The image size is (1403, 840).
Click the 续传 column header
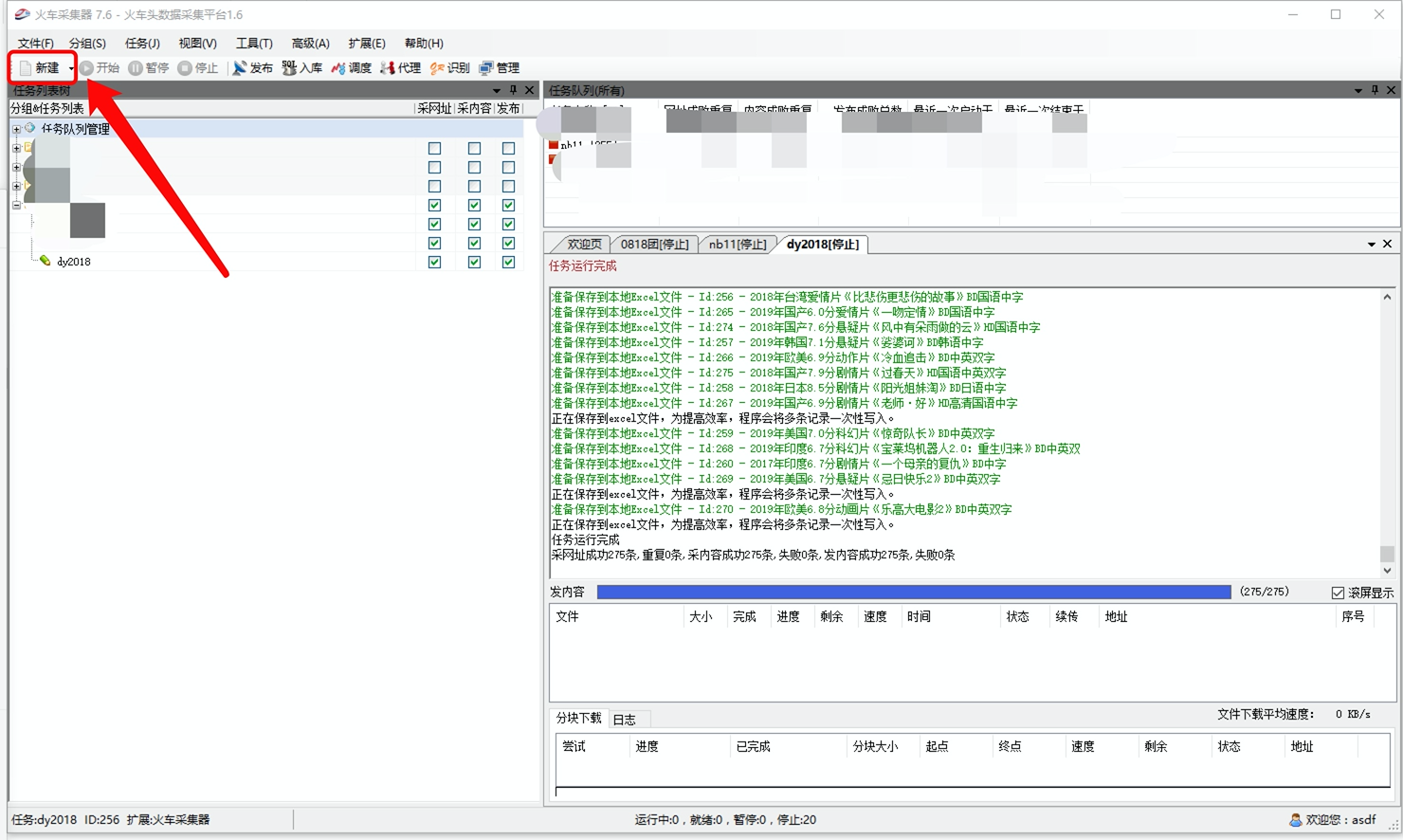(x=1072, y=616)
